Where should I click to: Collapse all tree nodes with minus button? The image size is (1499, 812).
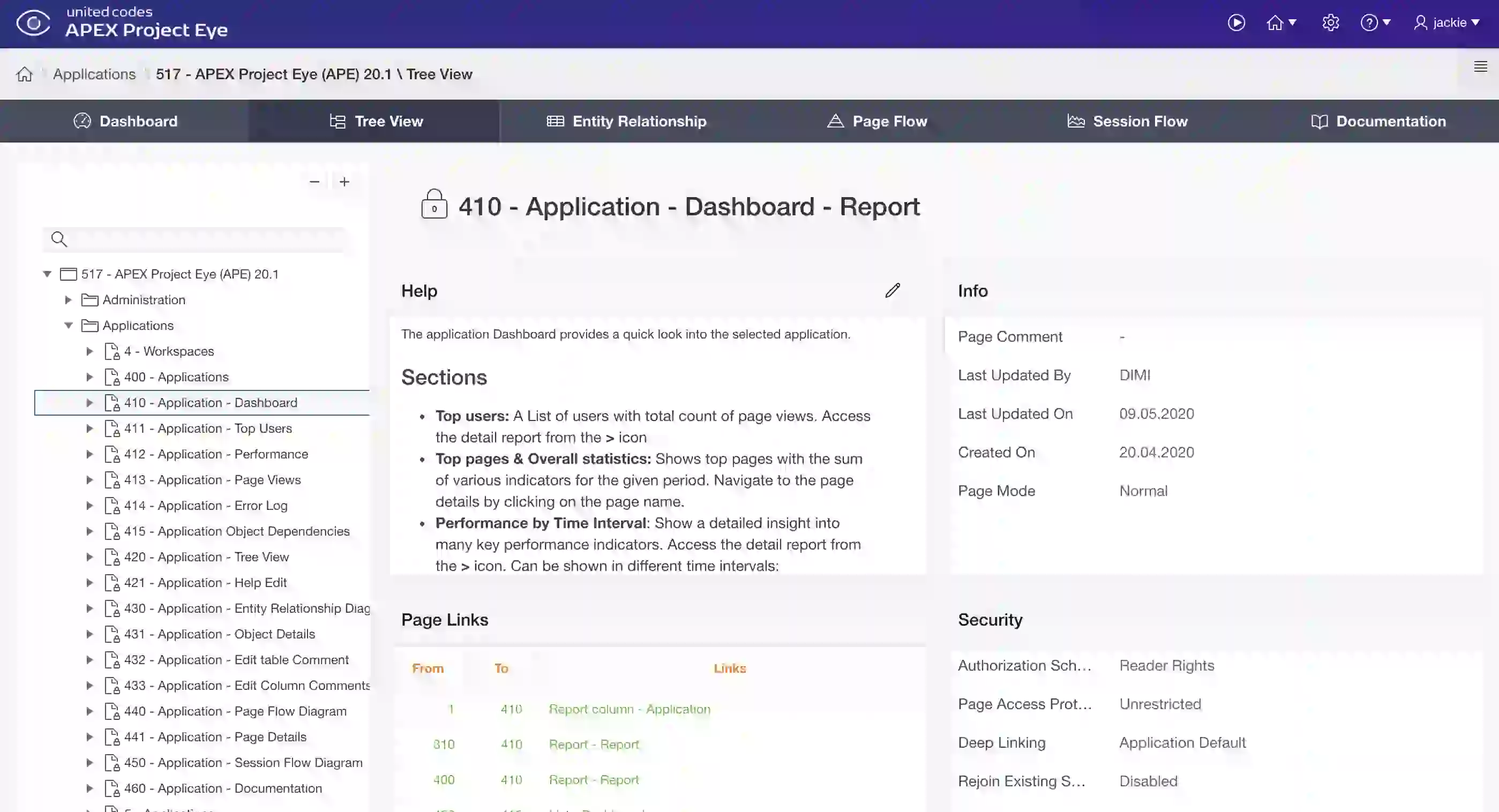pyautogui.click(x=314, y=182)
